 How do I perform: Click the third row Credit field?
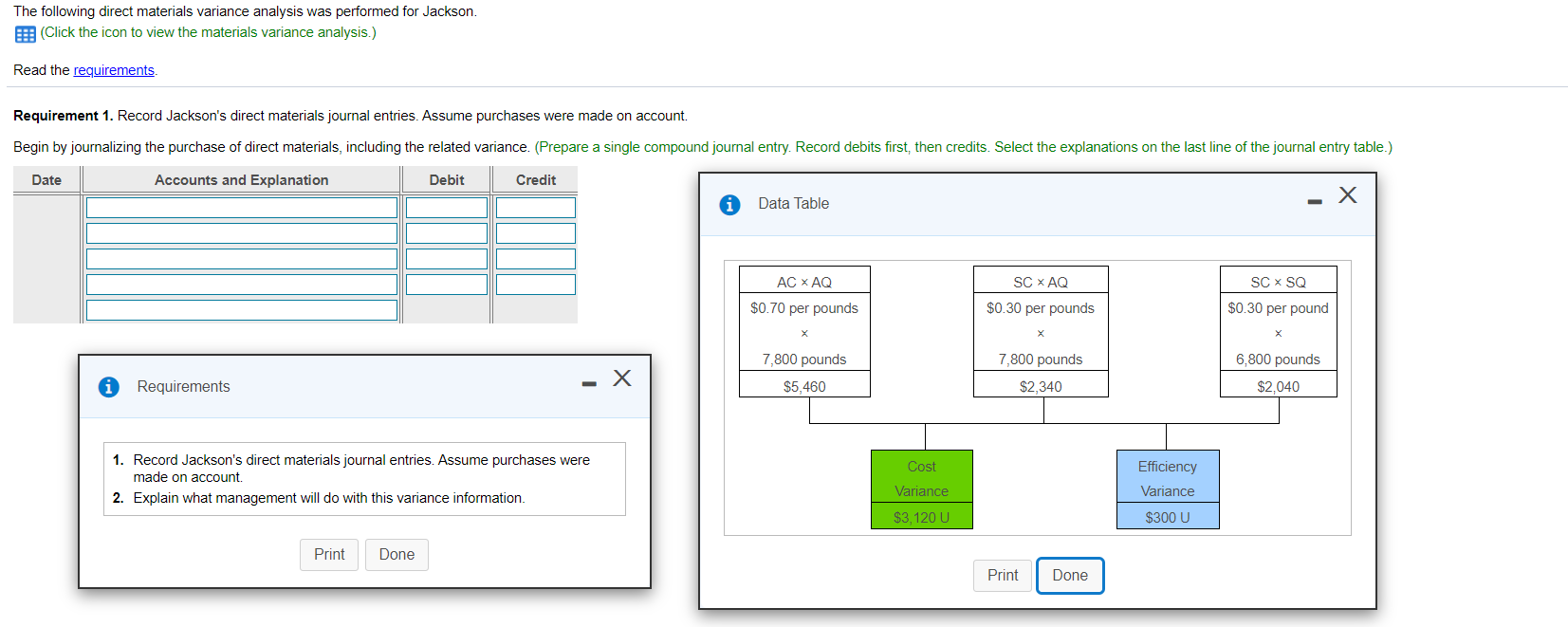536,259
